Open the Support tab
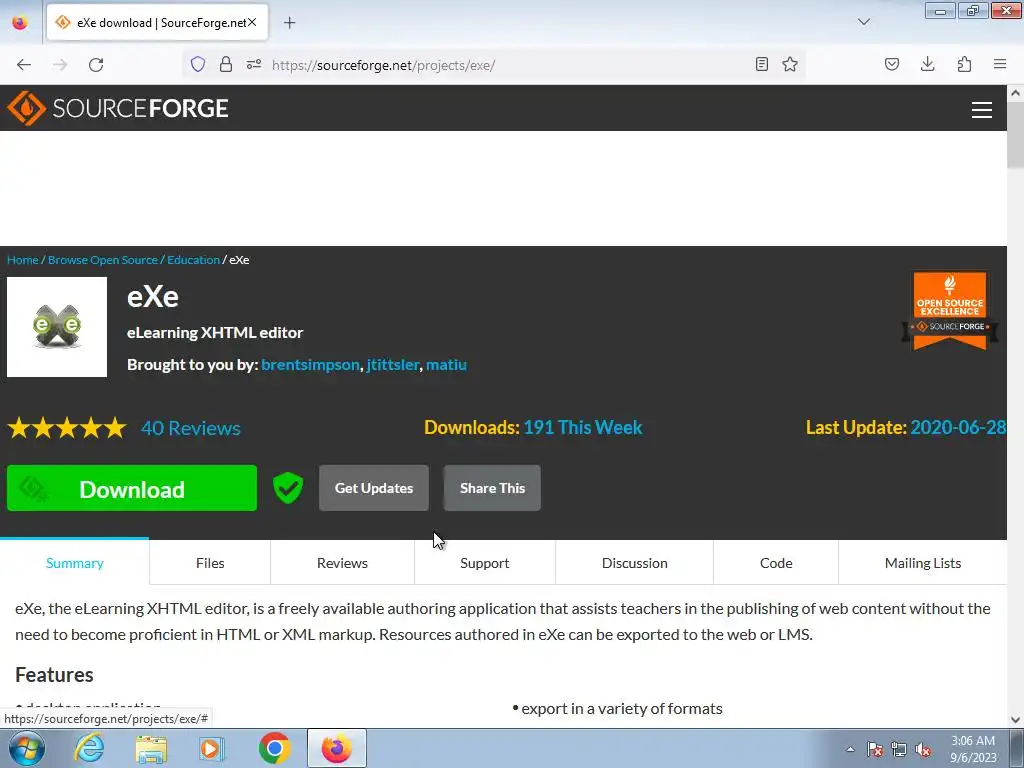 (485, 562)
